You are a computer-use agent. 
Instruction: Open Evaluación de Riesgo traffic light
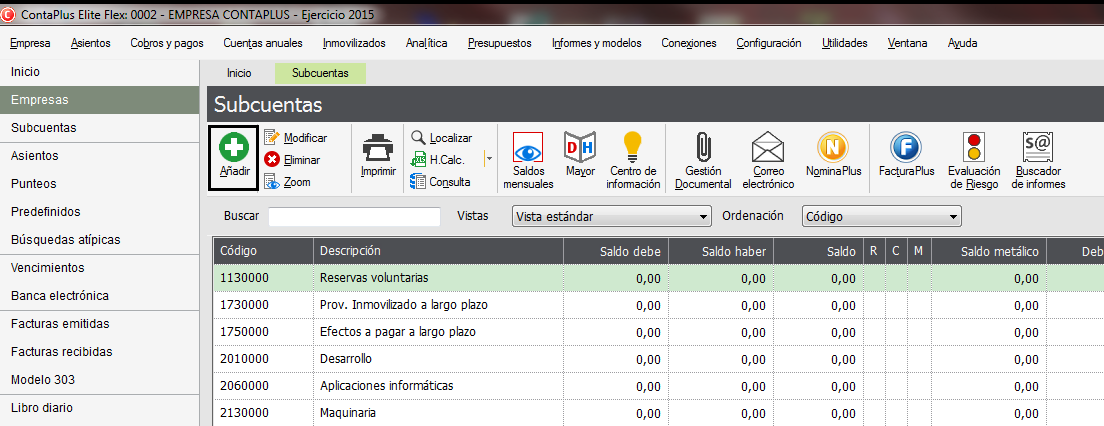coord(975,147)
